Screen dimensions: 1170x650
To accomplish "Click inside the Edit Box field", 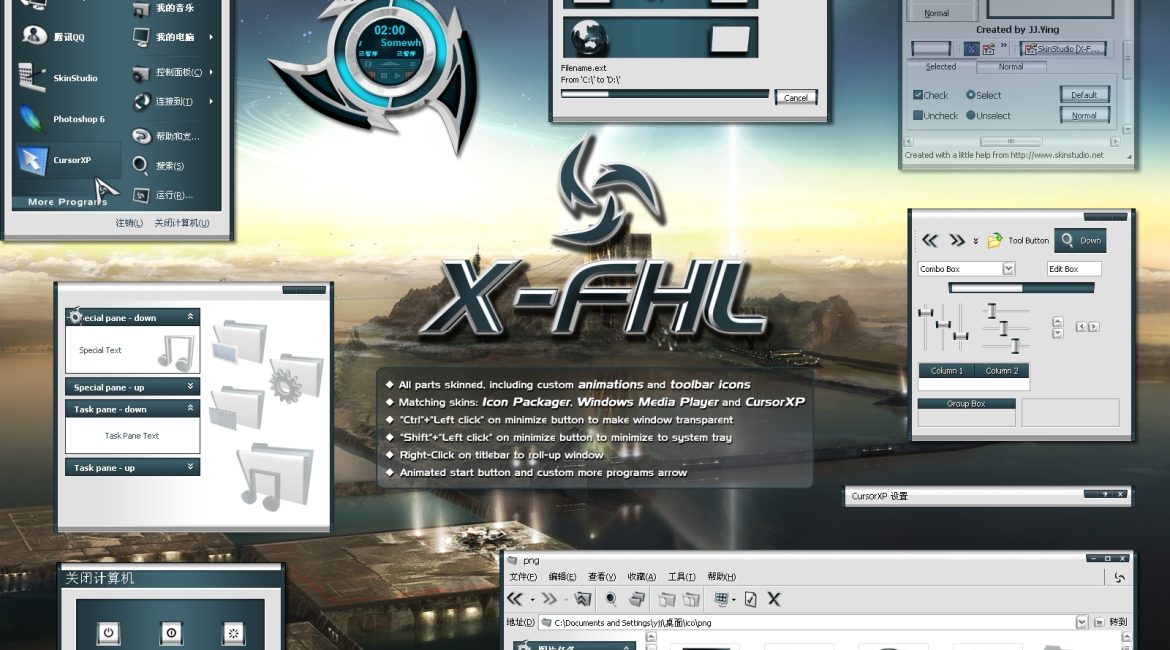I will [x=1074, y=269].
